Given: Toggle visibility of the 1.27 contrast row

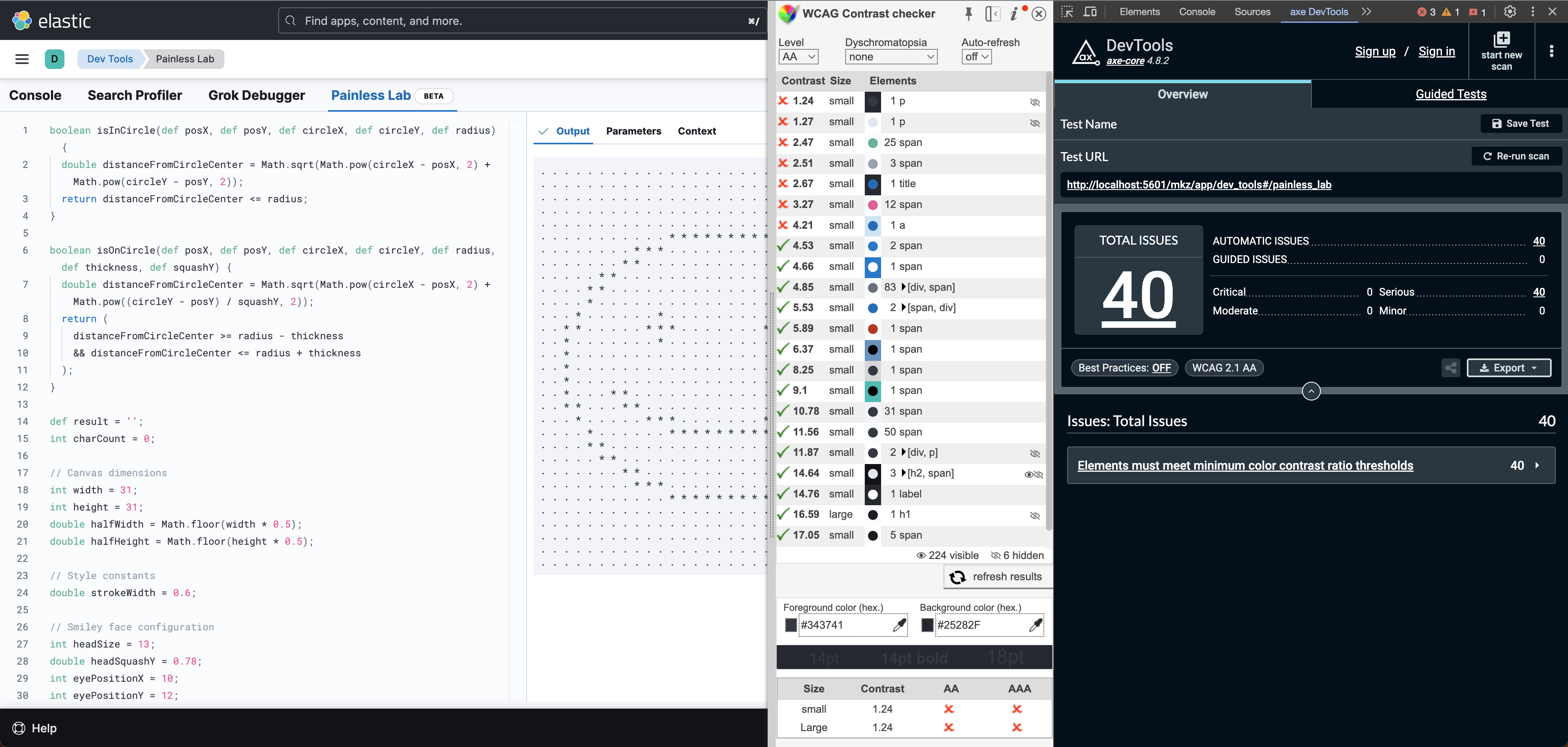Looking at the screenshot, I should coord(1034,123).
